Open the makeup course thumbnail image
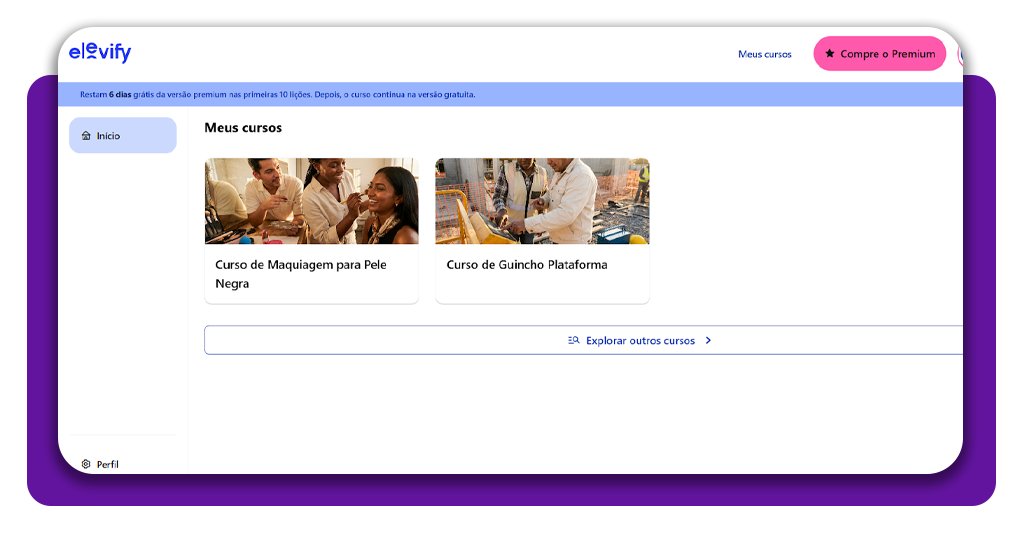 click(311, 201)
